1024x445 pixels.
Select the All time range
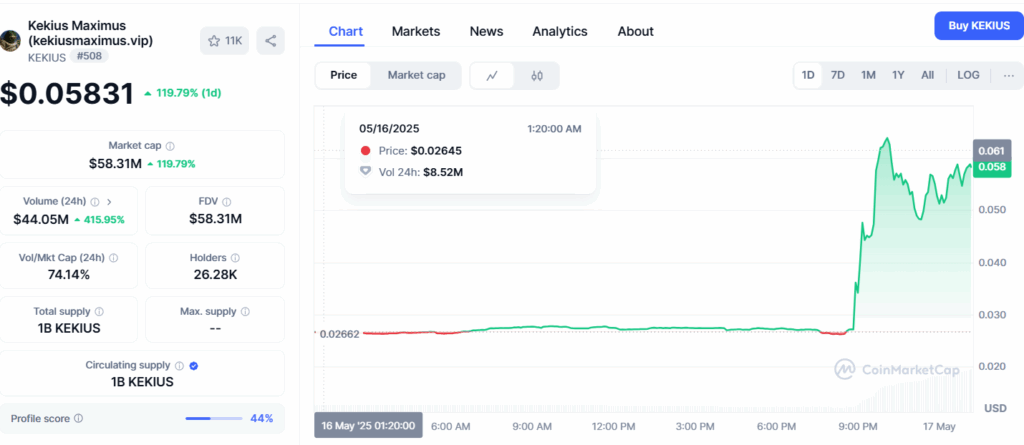point(927,75)
